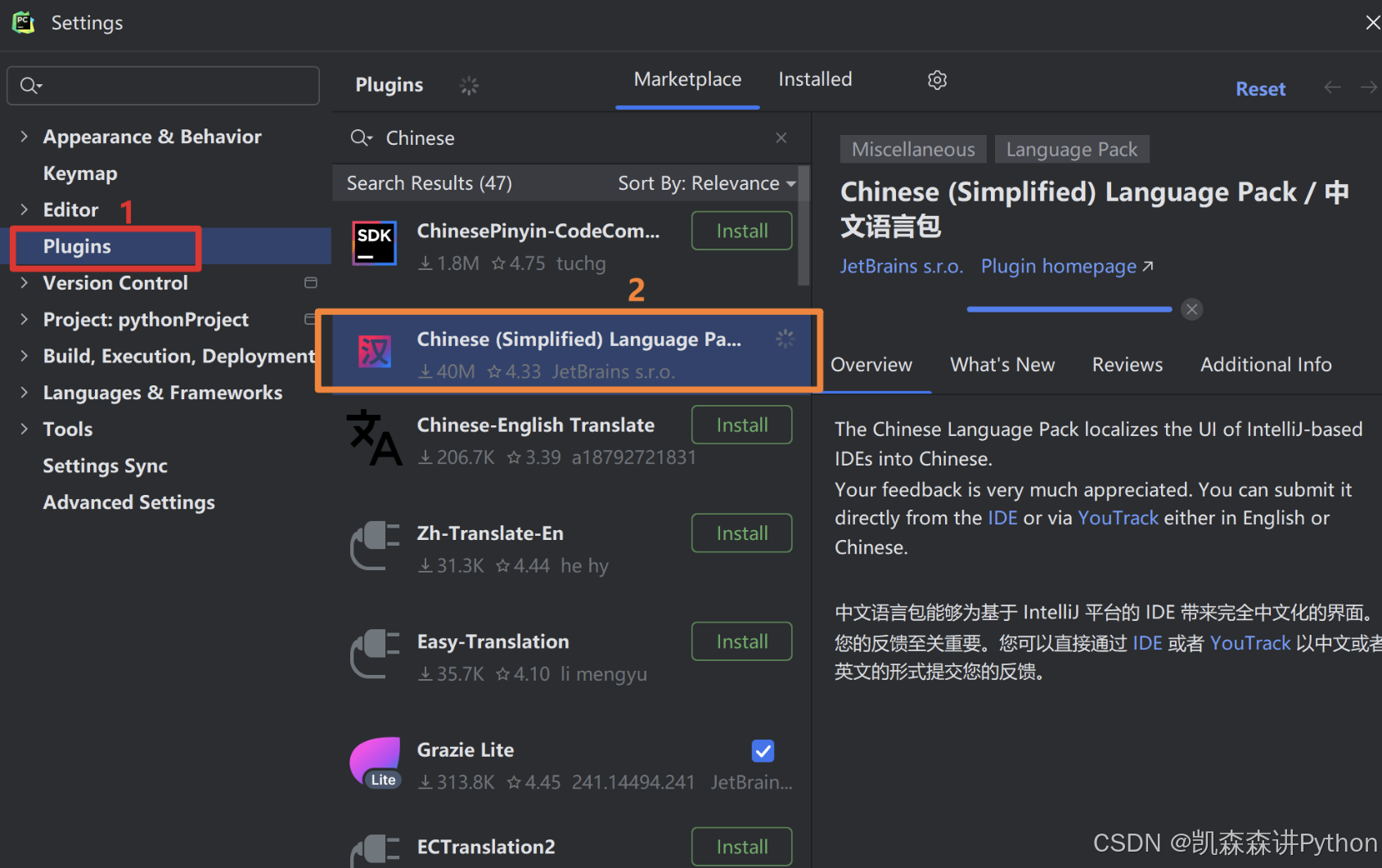Open the Sort By Relevance dropdown
The image size is (1382, 868).
coord(707,183)
